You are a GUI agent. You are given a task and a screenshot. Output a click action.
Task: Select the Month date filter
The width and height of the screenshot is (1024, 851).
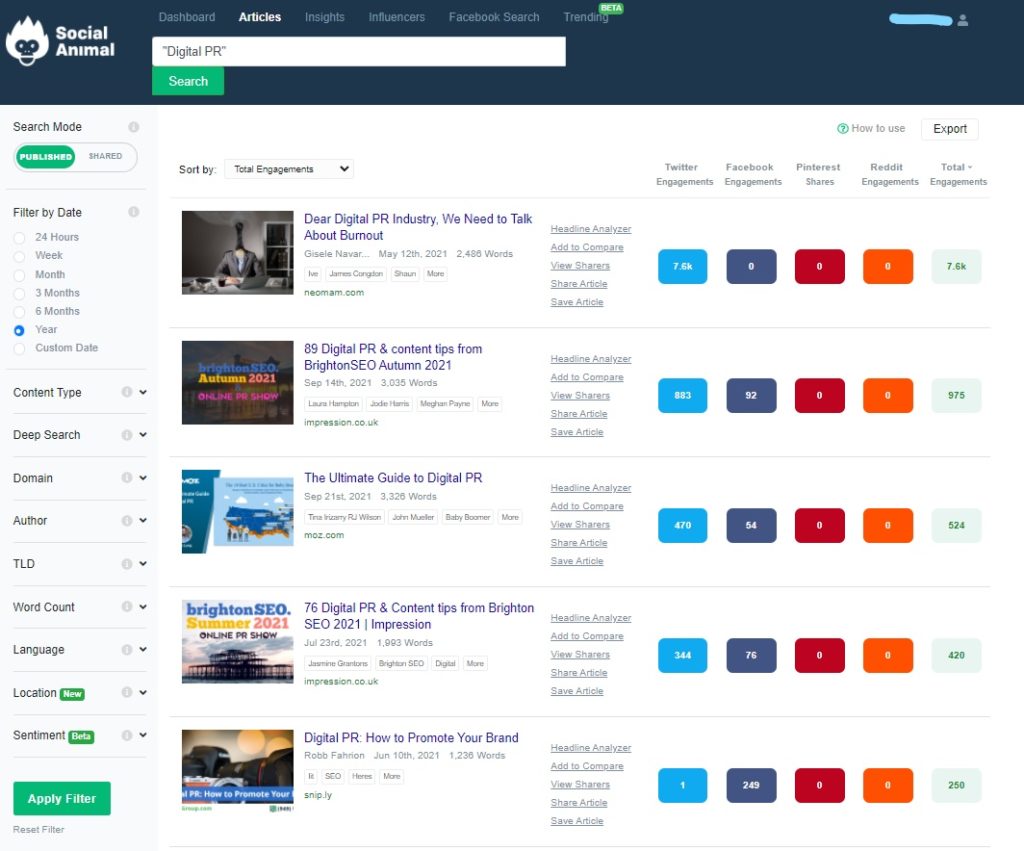pyautogui.click(x=20, y=275)
